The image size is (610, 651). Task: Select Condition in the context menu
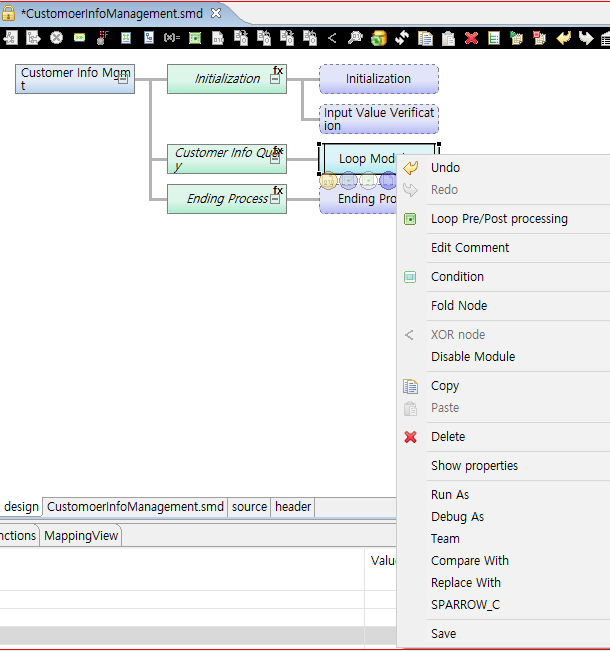(x=457, y=277)
